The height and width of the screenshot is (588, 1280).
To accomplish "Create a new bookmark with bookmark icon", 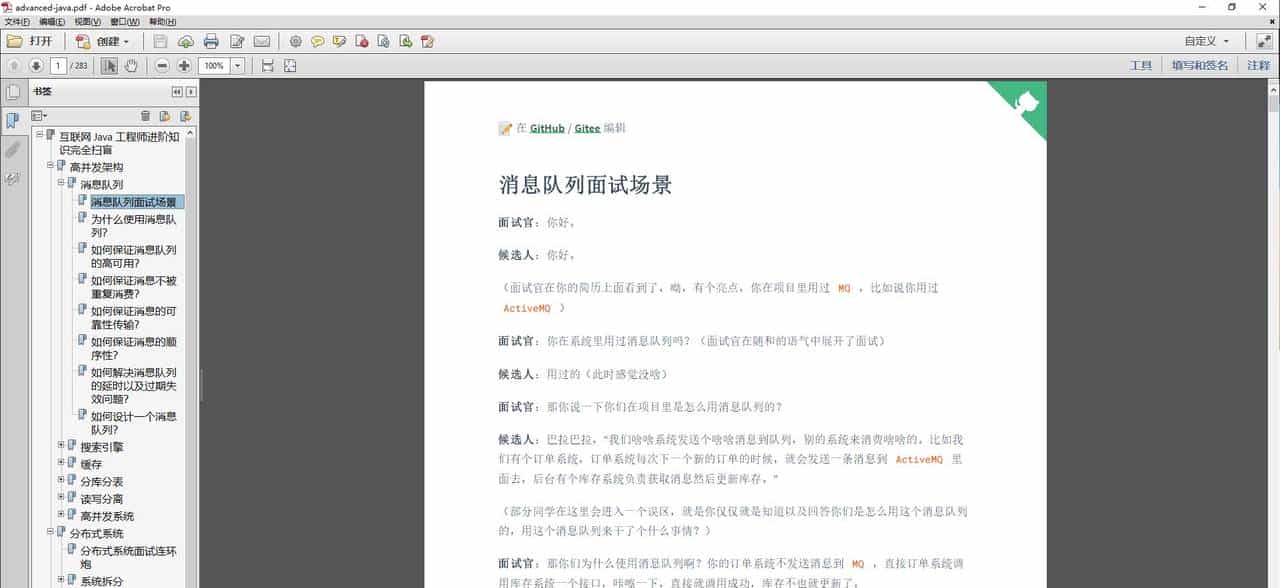I will (x=166, y=116).
